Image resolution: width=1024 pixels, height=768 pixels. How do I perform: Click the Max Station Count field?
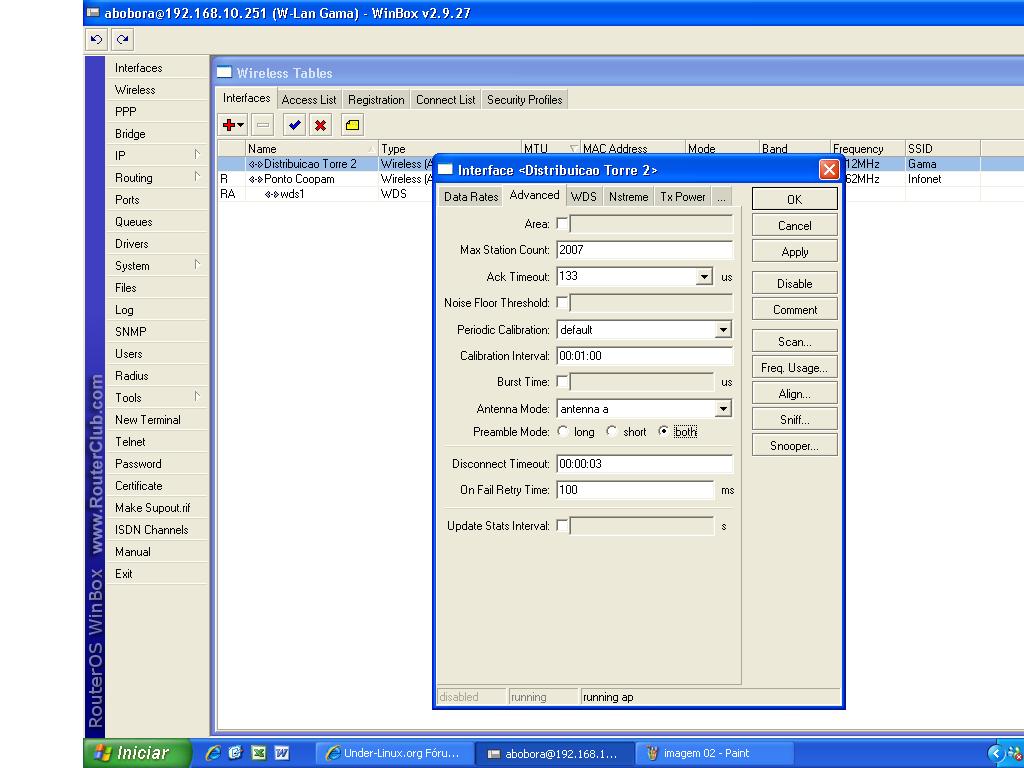tap(644, 250)
